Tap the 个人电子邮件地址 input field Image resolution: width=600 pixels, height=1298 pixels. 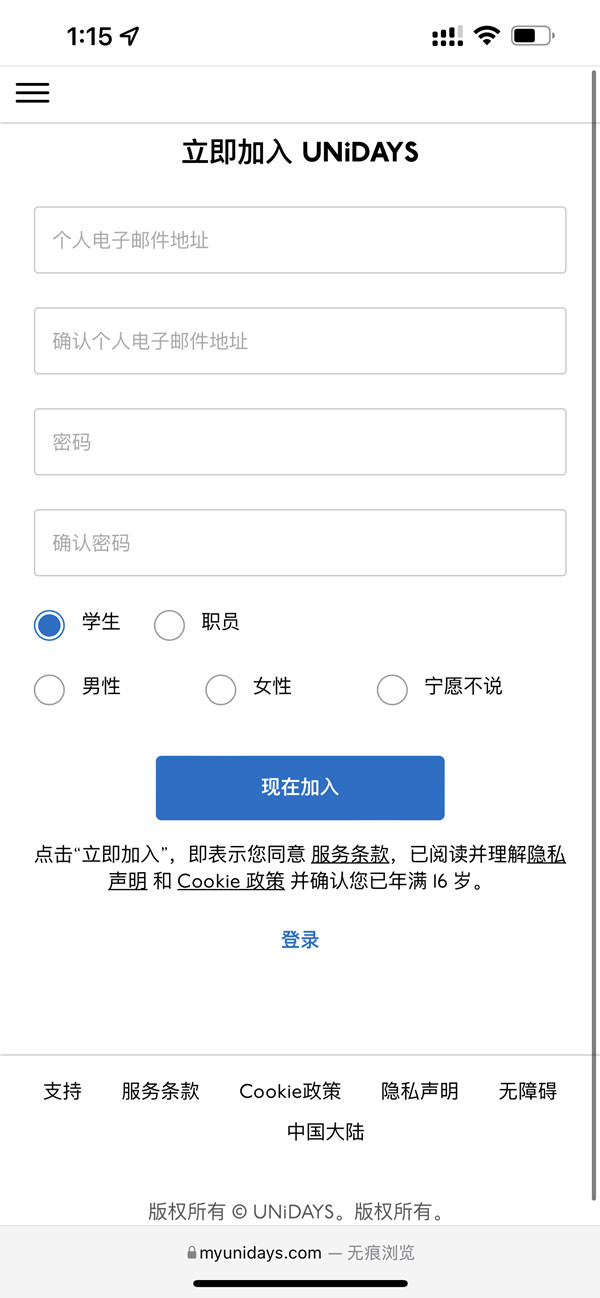(300, 240)
